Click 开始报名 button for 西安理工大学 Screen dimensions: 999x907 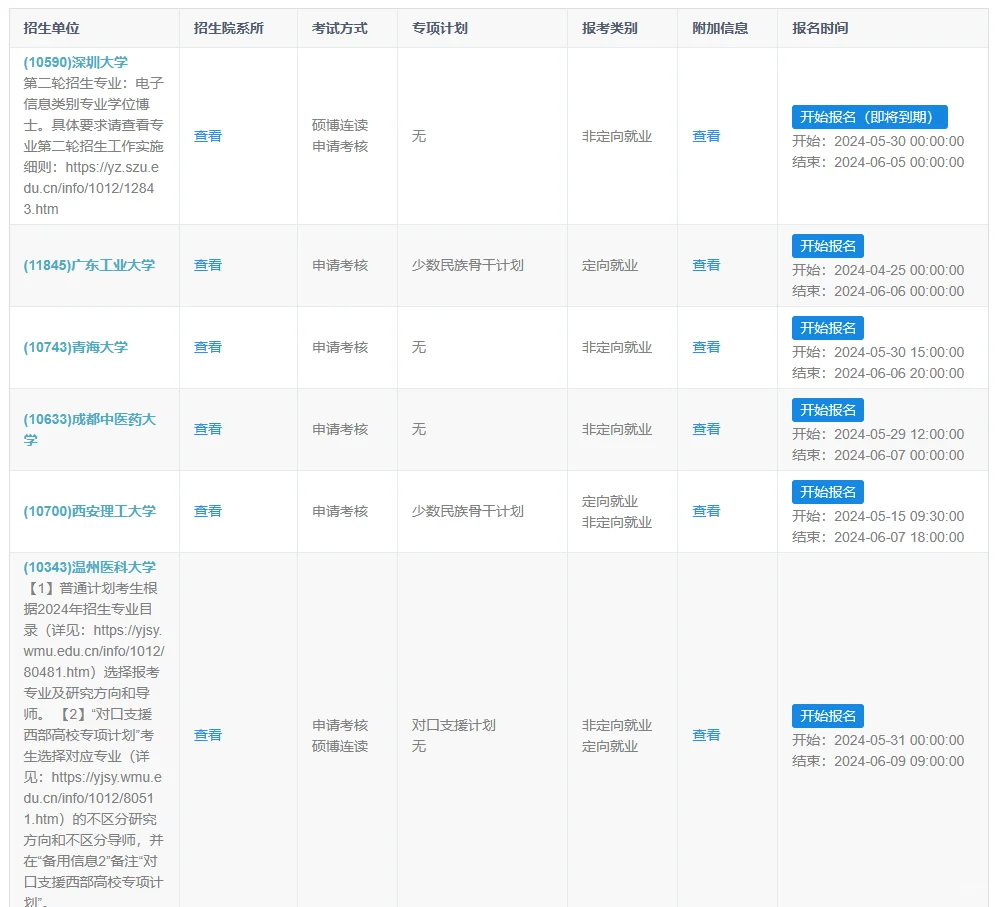coord(828,492)
